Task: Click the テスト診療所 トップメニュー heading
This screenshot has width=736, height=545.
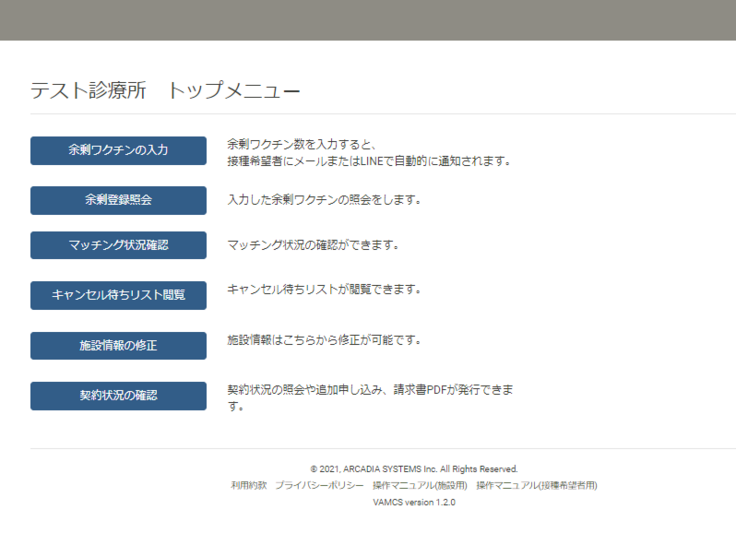Action: [165, 91]
